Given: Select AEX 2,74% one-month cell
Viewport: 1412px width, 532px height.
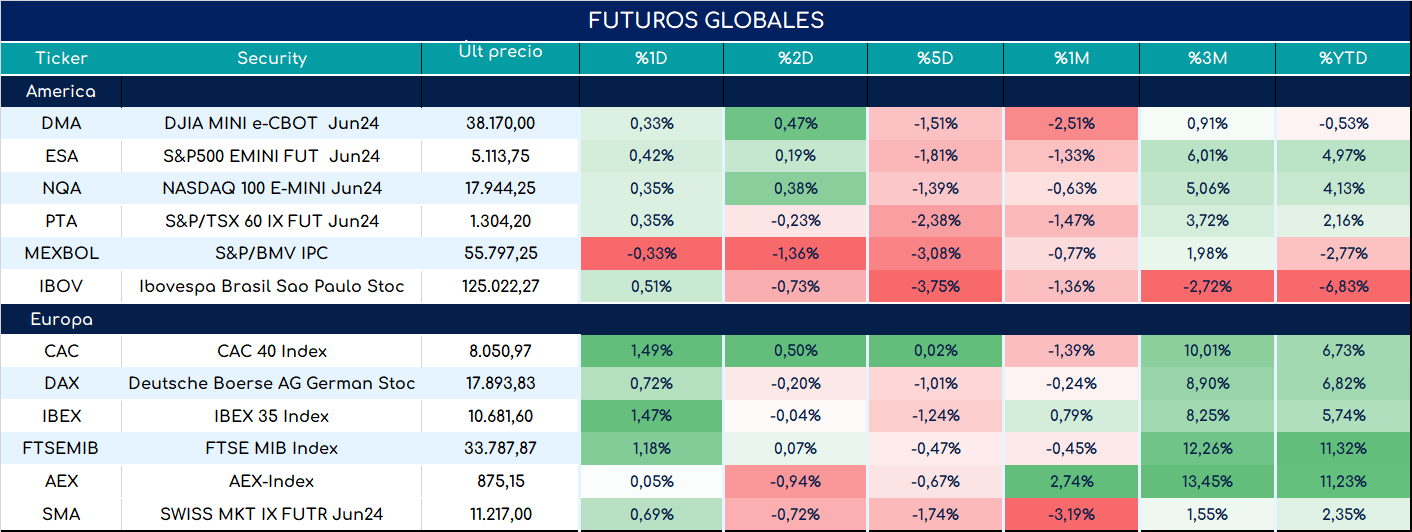Looking at the screenshot, I should click(x=1071, y=481).
